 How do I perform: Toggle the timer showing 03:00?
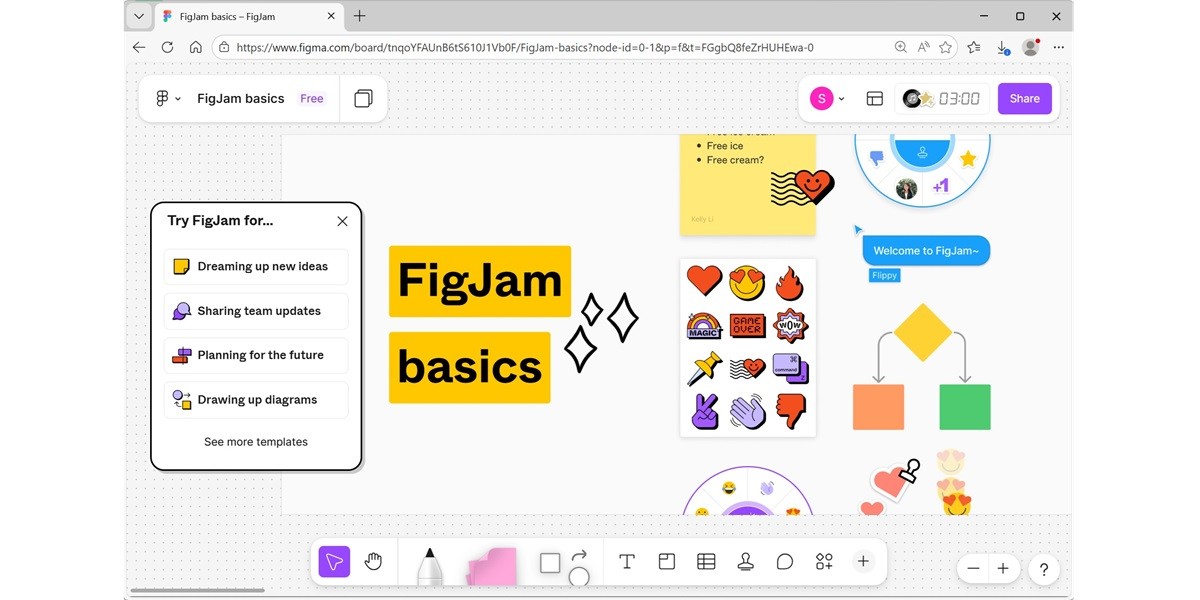[x=941, y=98]
